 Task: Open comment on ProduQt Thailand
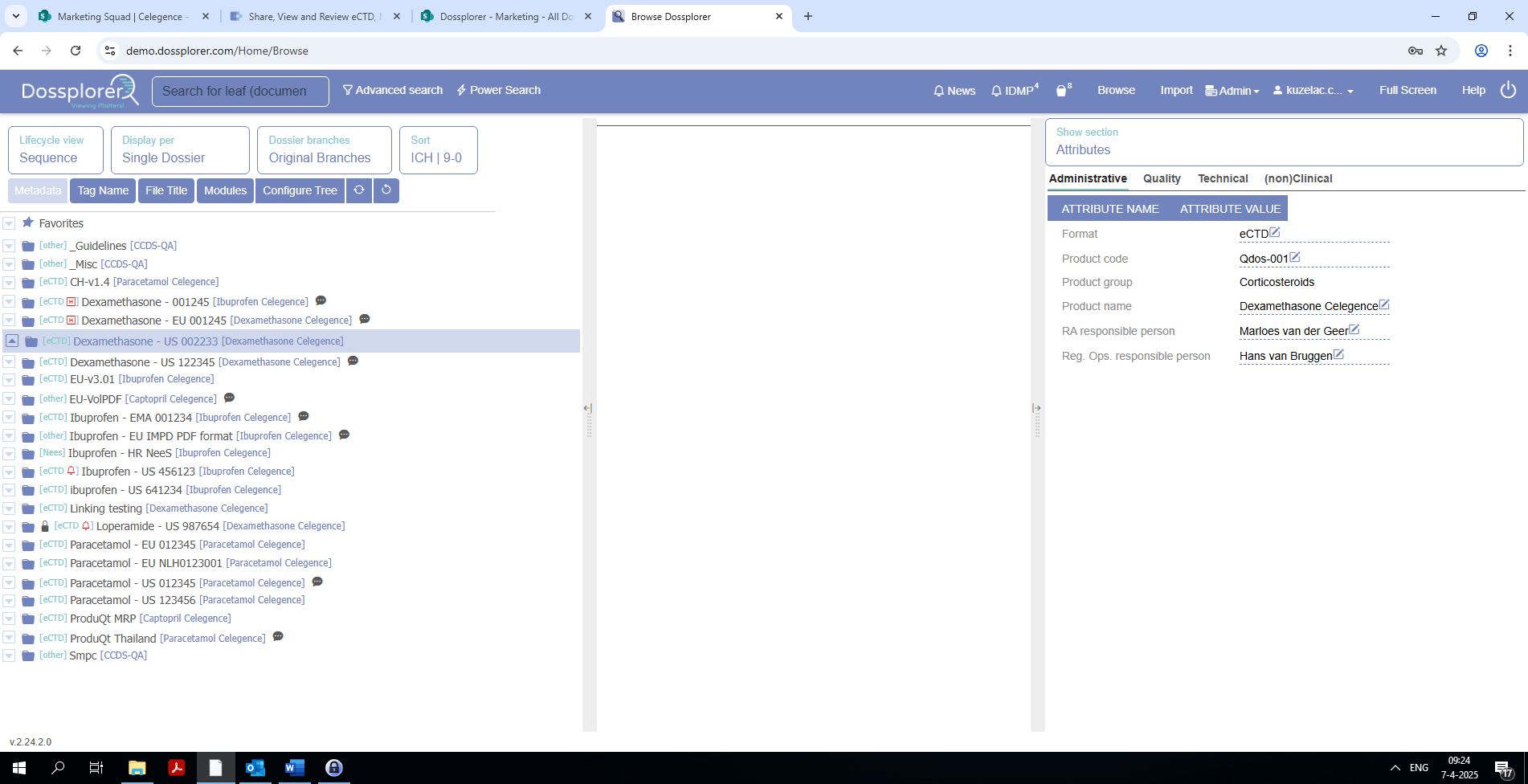tap(278, 636)
